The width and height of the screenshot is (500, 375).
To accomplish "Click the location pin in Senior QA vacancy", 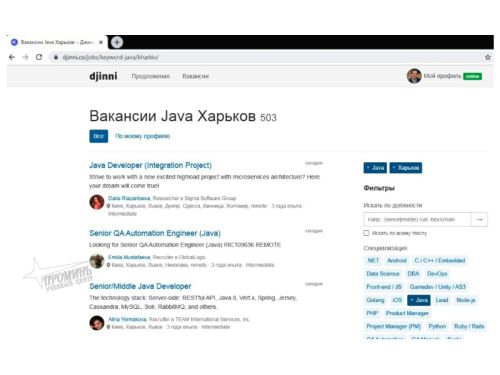I will [108, 265].
